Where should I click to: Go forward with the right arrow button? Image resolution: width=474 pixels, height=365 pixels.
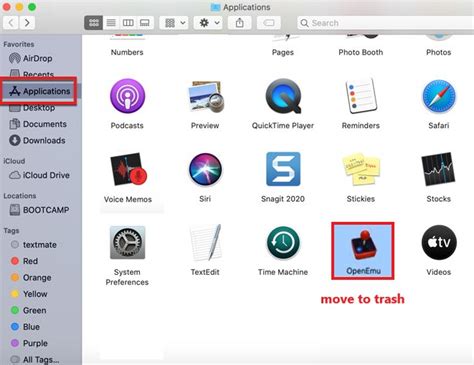click(x=27, y=23)
